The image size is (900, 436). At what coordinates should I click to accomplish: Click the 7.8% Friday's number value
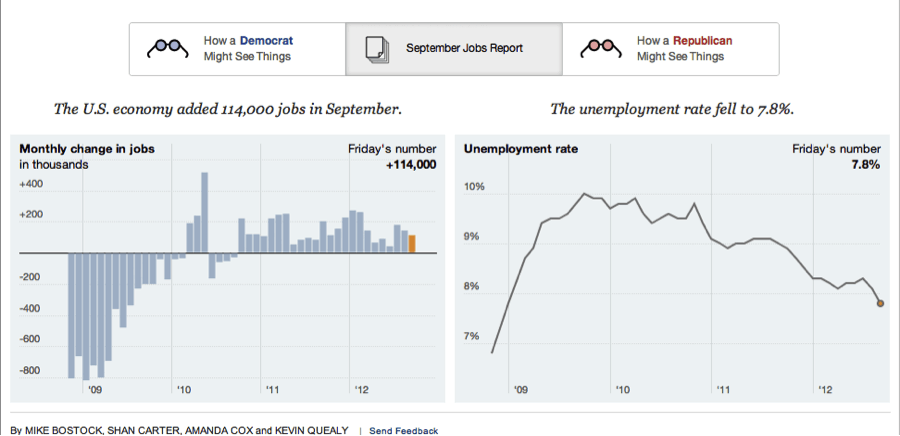(865, 165)
